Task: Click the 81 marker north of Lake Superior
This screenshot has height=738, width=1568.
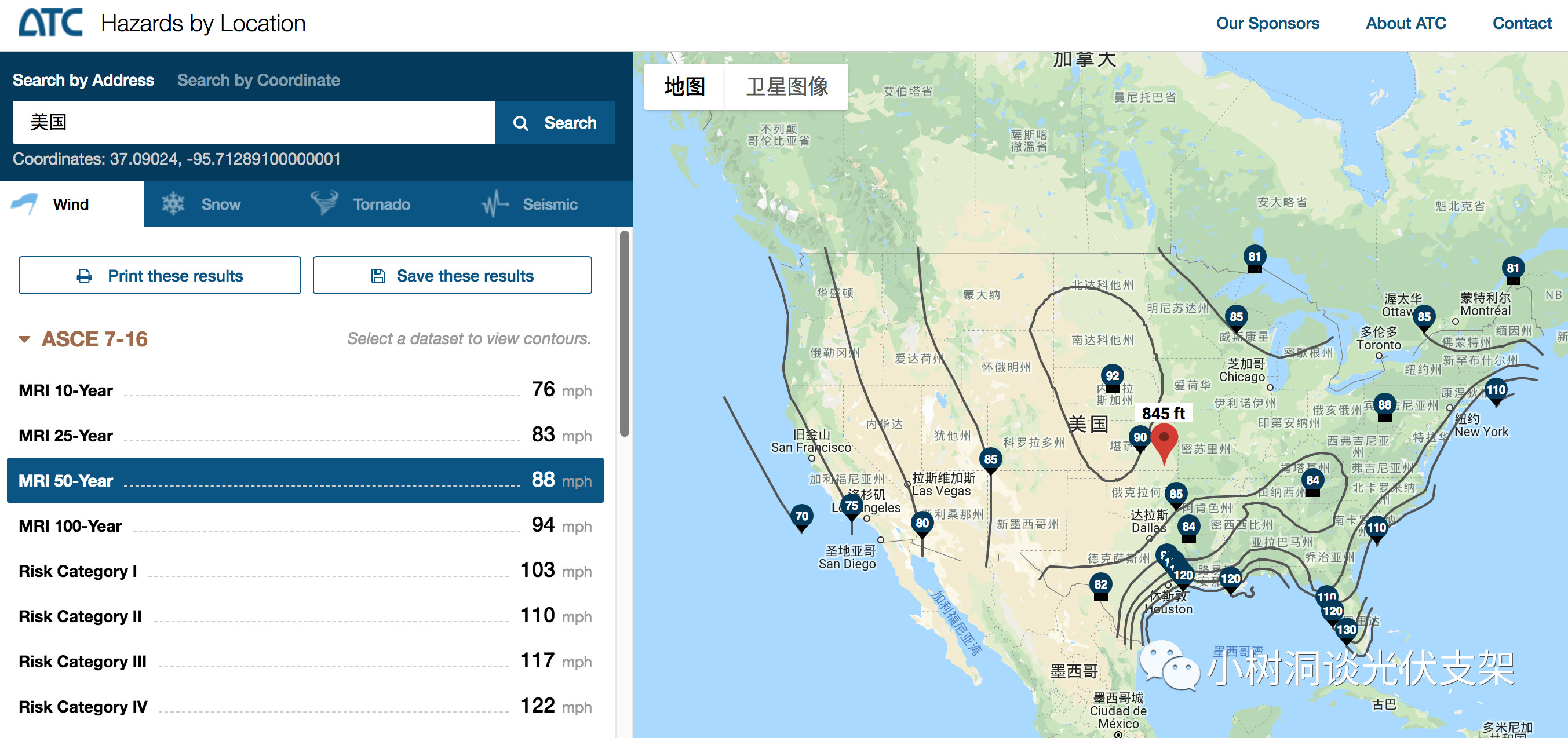Action: click(x=1254, y=257)
